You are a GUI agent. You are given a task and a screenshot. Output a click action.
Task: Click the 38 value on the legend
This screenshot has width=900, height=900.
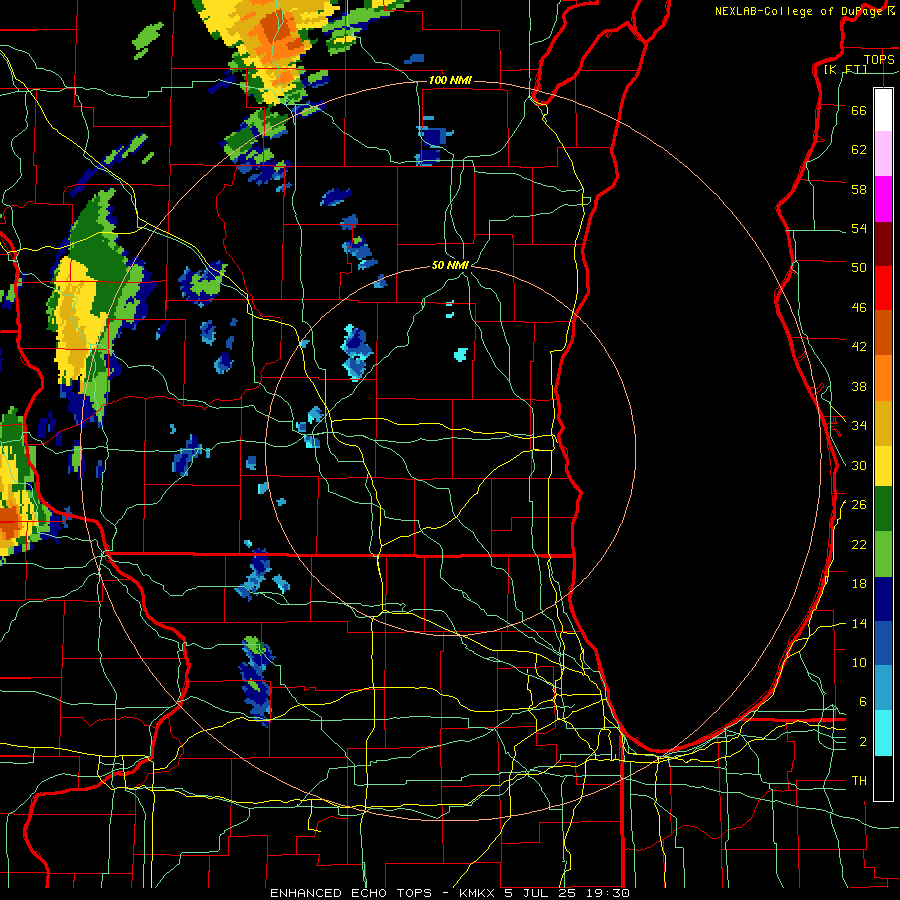(x=859, y=387)
